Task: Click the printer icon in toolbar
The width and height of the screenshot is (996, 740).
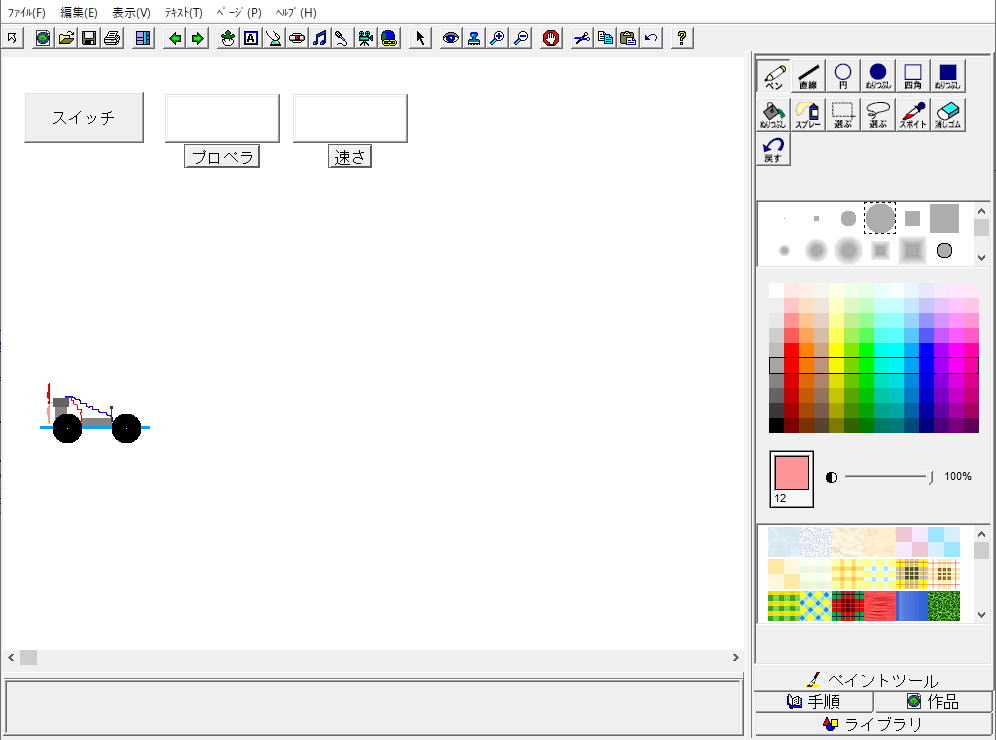Action: (112, 38)
